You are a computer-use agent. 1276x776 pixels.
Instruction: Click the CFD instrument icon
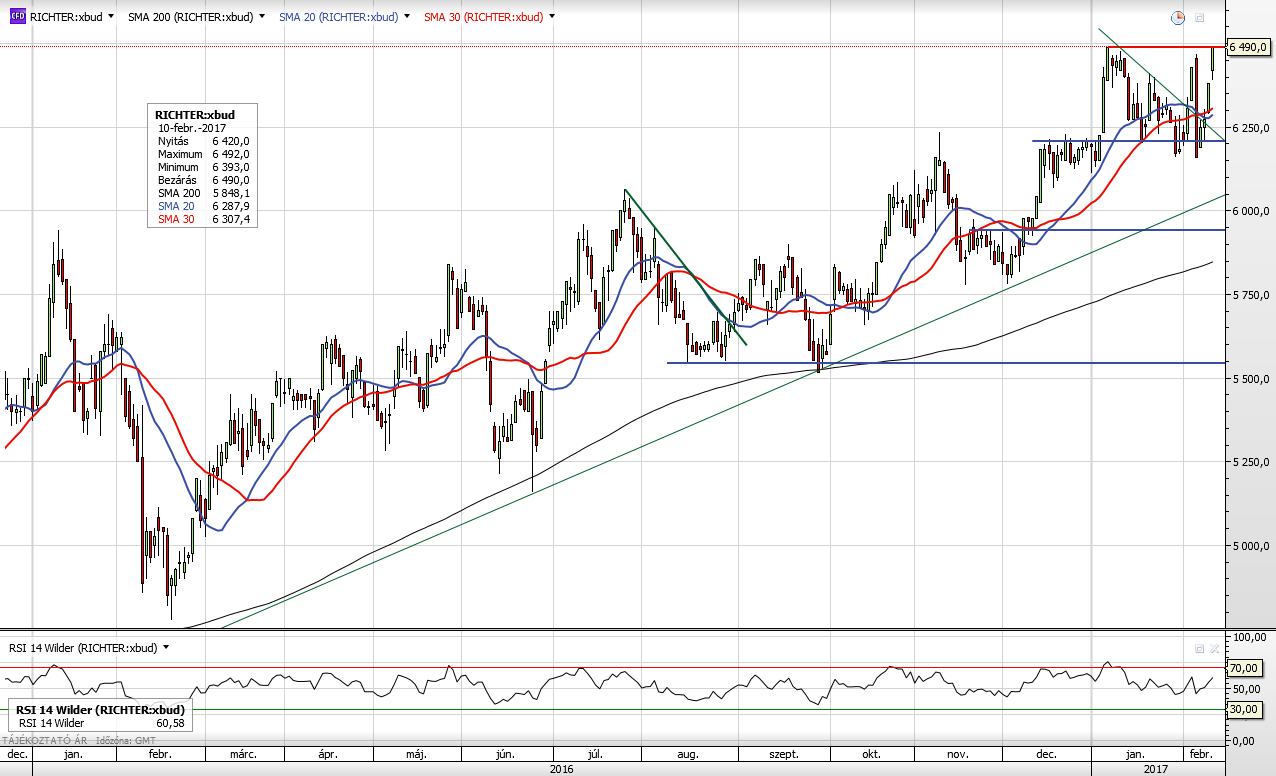pyautogui.click(x=17, y=17)
